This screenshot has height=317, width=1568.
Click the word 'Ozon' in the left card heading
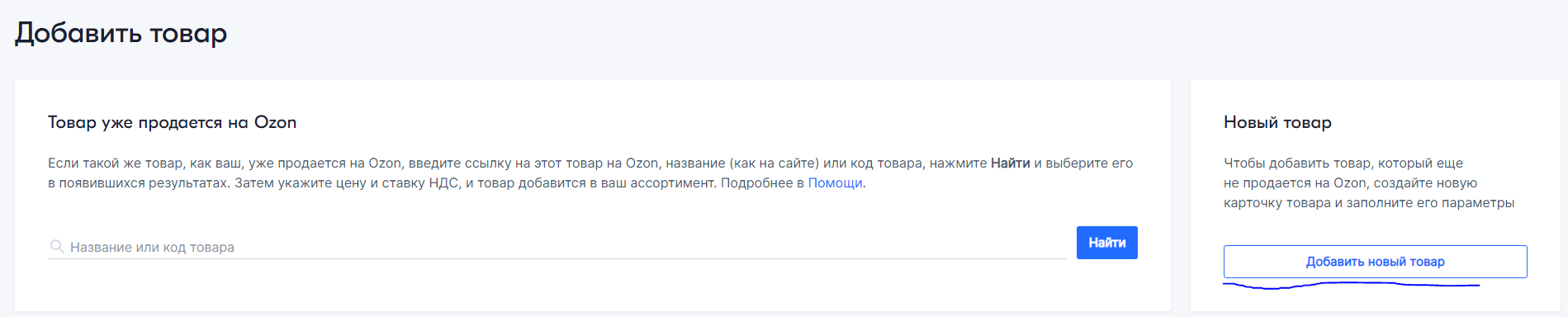tap(275, 122)
